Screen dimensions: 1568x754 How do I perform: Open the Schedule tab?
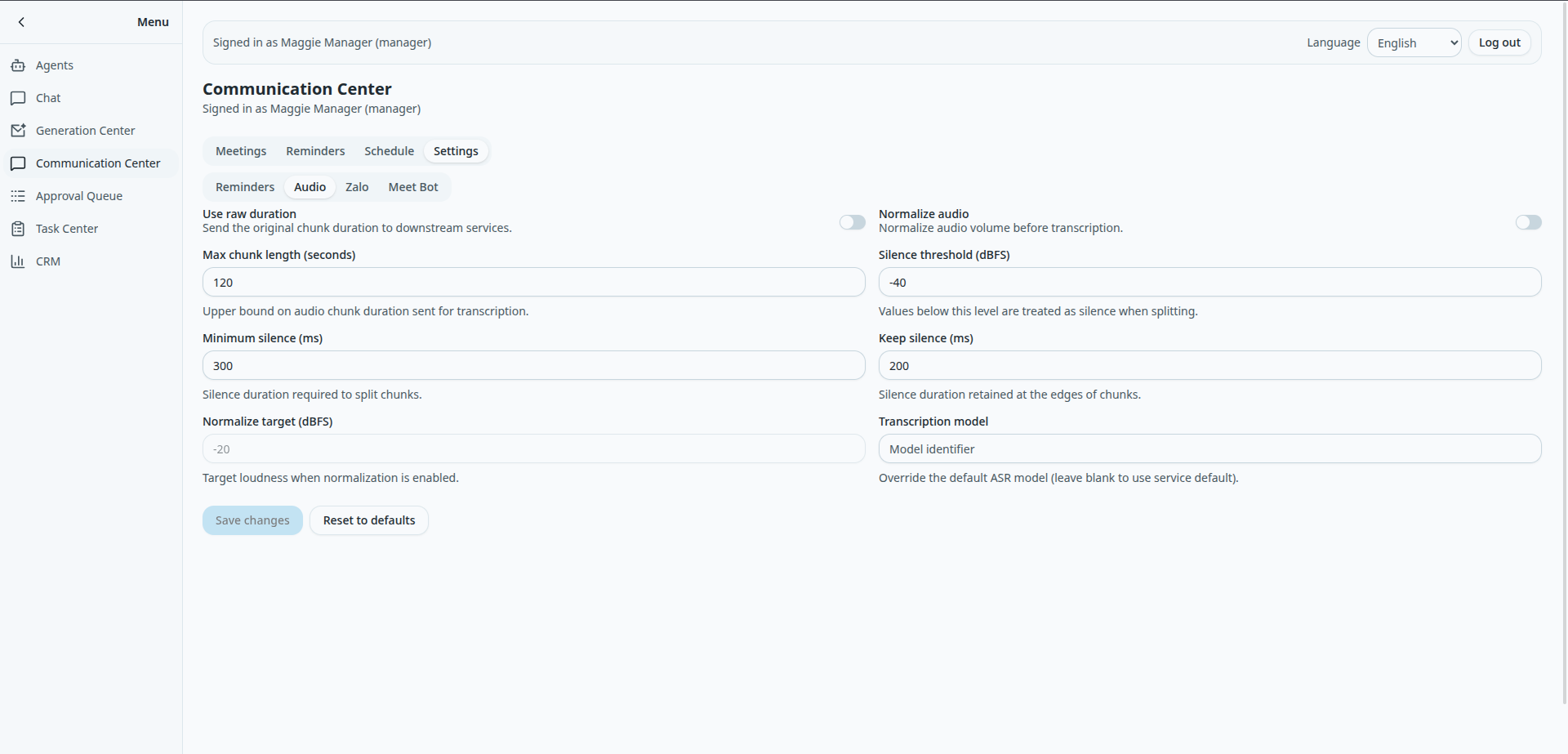click(x=389, y=151)
